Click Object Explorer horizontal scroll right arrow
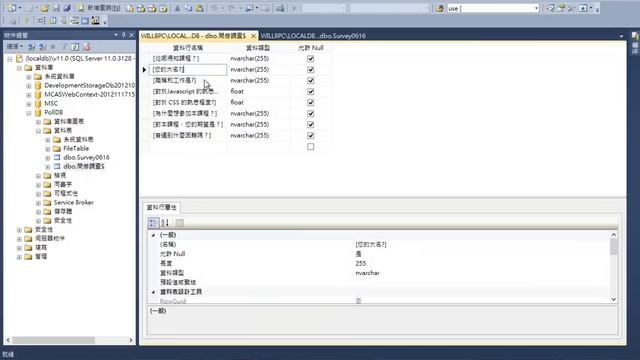The width and height of the screenshot is (640, 360). (x=131, y=340)
